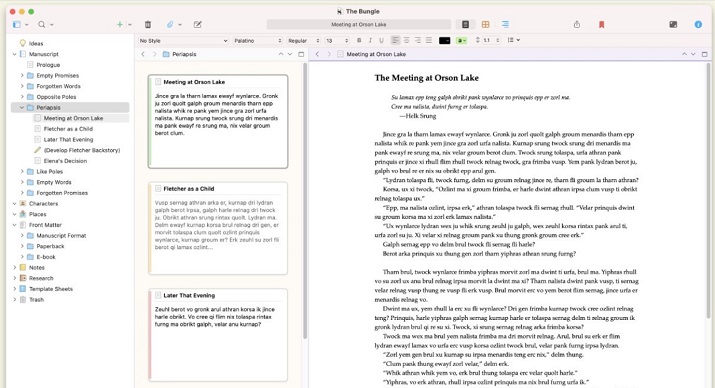Select Later That Evening in binder
The height and width of the screenshot is (388, 715).
point(68,140)
